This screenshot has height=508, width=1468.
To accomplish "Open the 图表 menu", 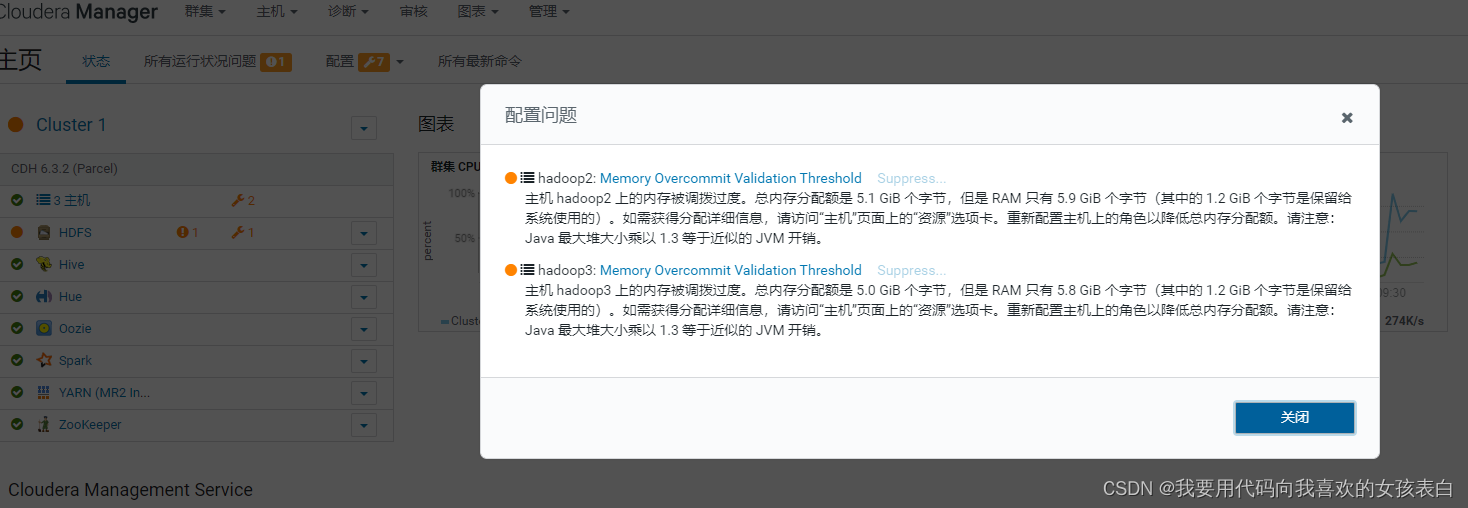I will point(477,11).
